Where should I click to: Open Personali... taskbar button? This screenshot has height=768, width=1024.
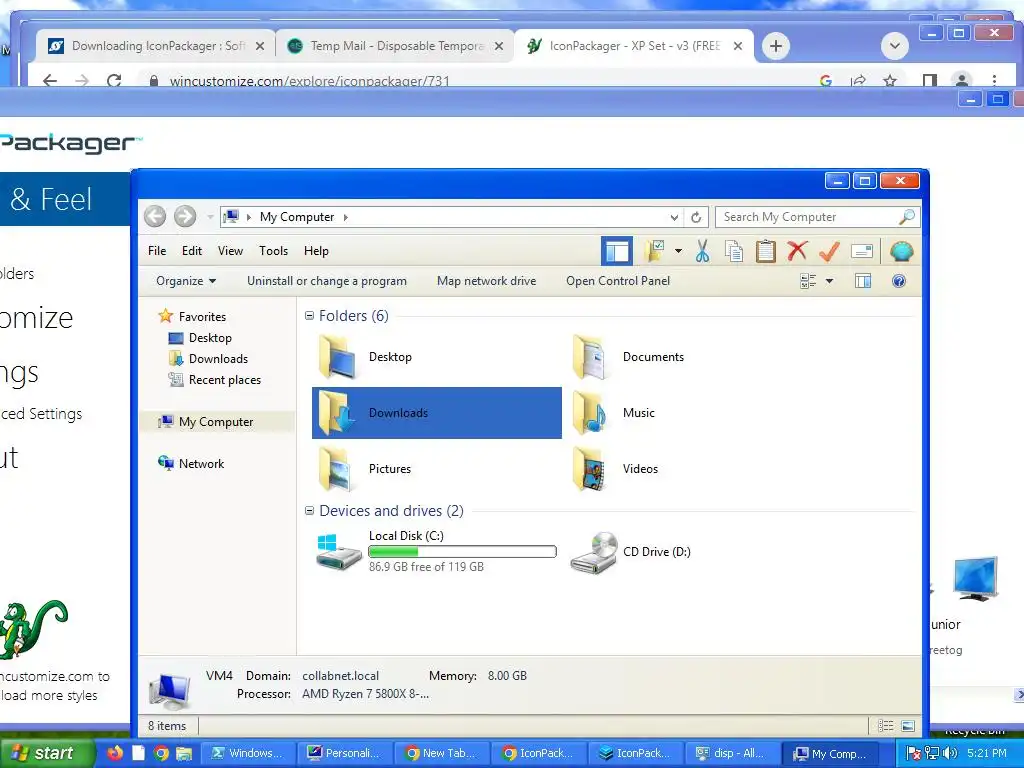click(x=342, y=753)
